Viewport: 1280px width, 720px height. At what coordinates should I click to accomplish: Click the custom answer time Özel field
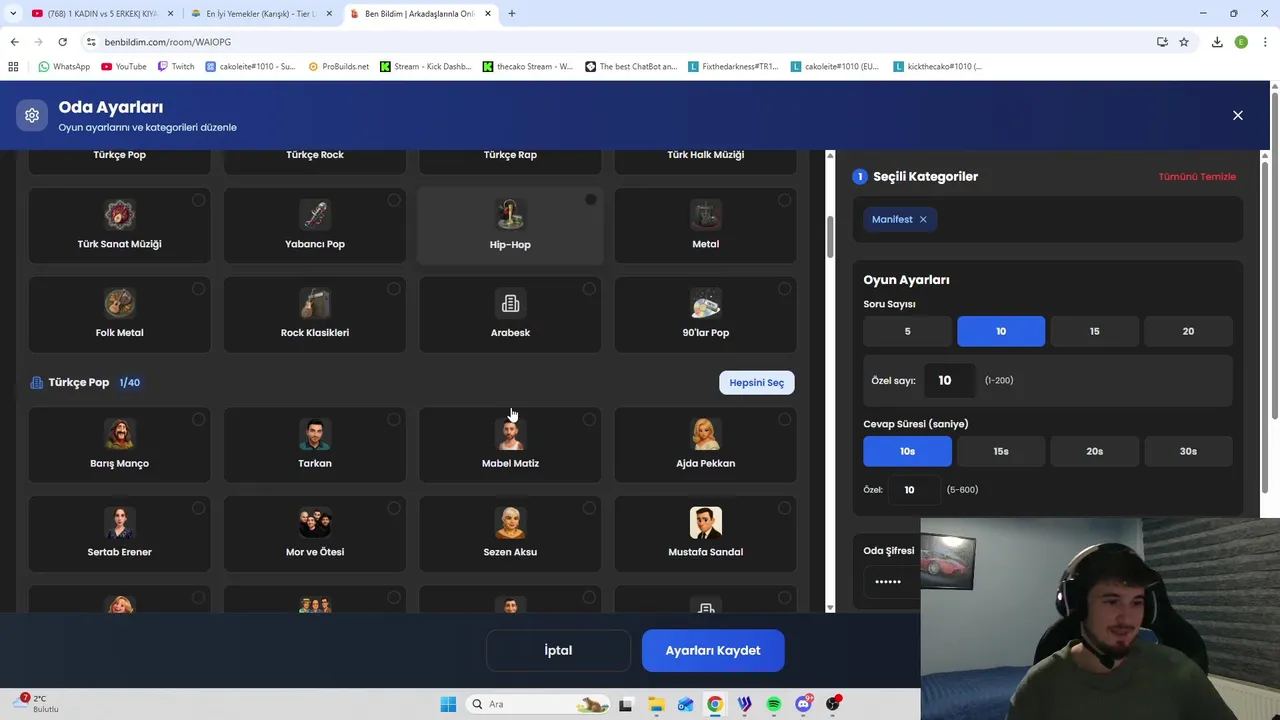point(914,490)
